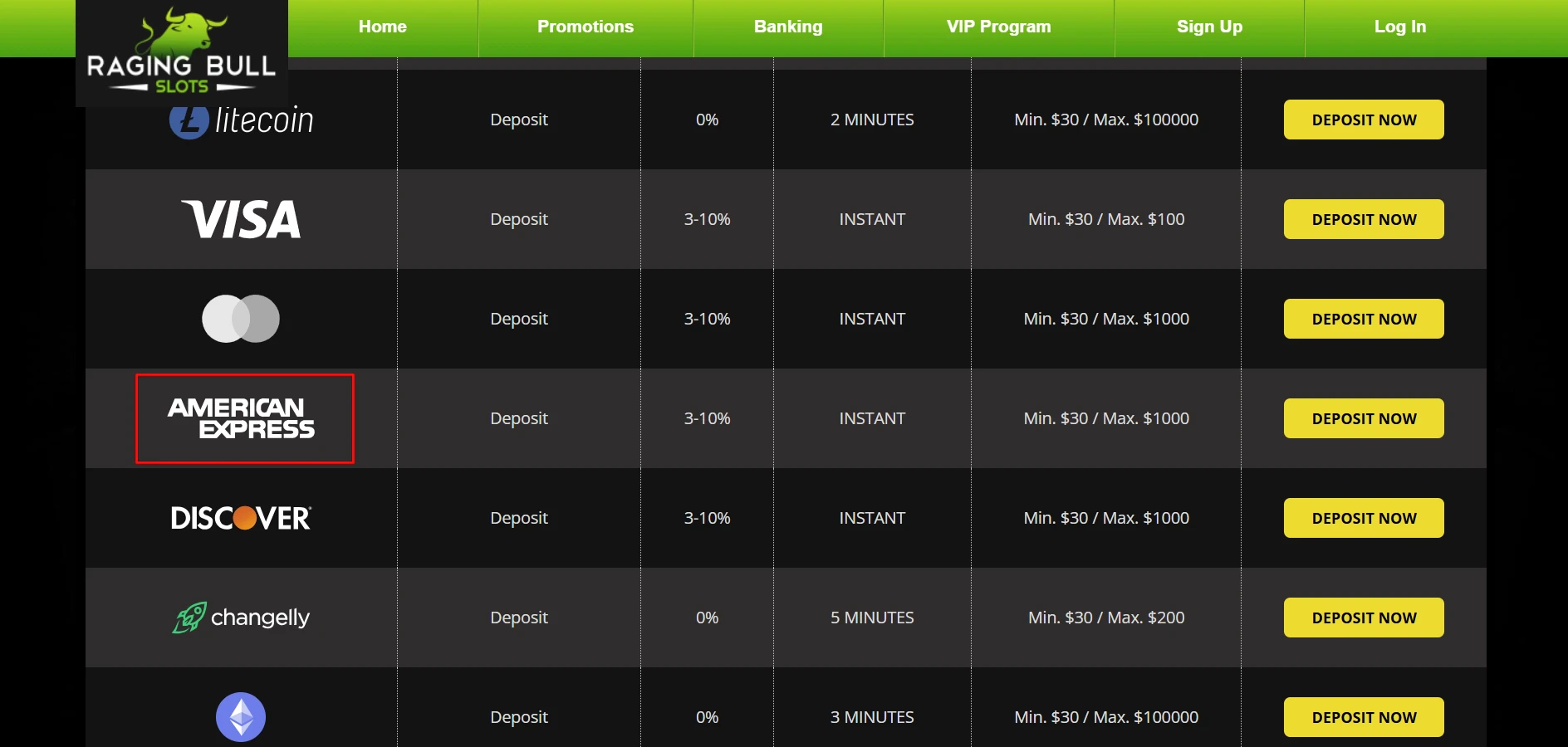This screenshot has height=747, width=1568.
Task: Open the Sign Up page
Action: tap(1209, 27)
